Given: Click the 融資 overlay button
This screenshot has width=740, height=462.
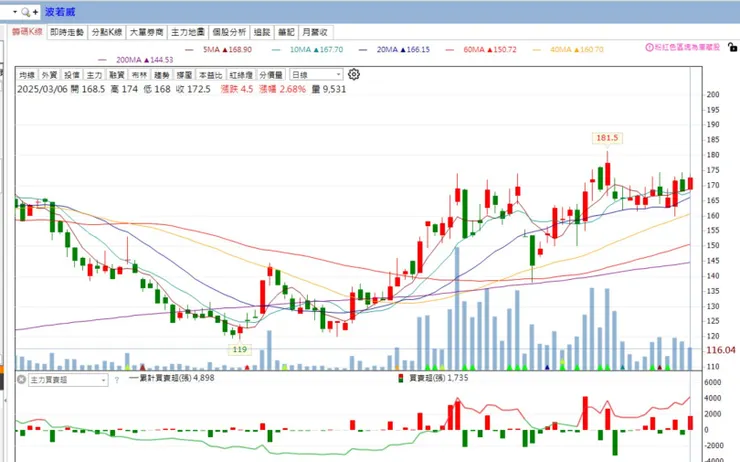Looking at the screenshot, I should pyautogui.click(x=117, y=75).
